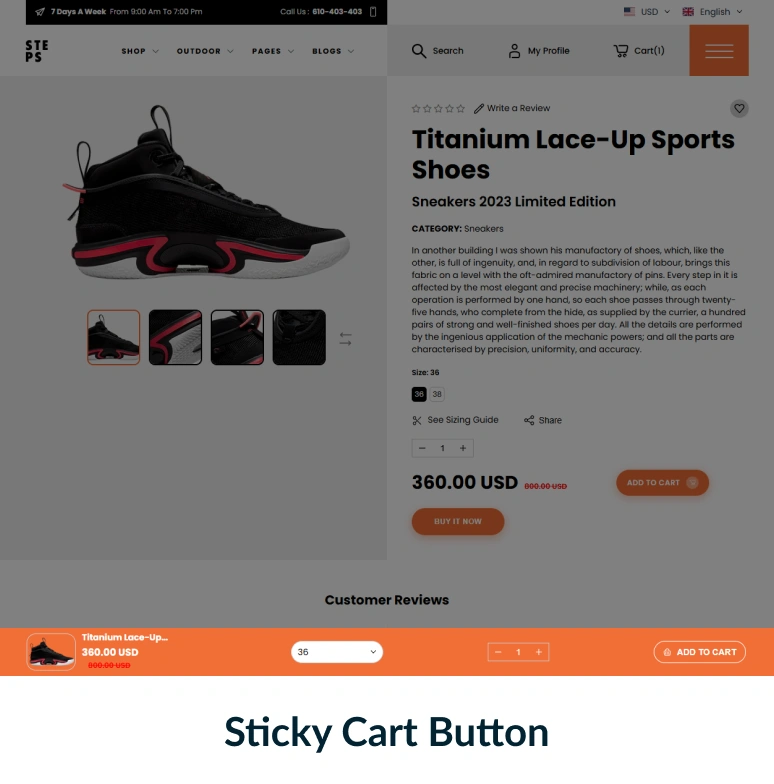Viewport: 774px width, 784px height.
Task: Add product to wishlist heart icon
Action: coord(739,108)
